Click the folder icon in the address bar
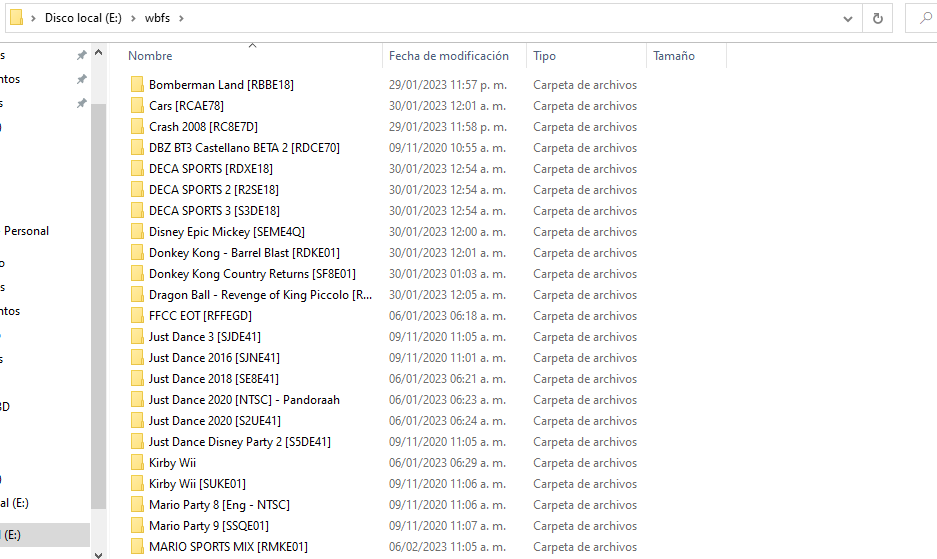This screenshot has width=937, height=559. (17, 18)
